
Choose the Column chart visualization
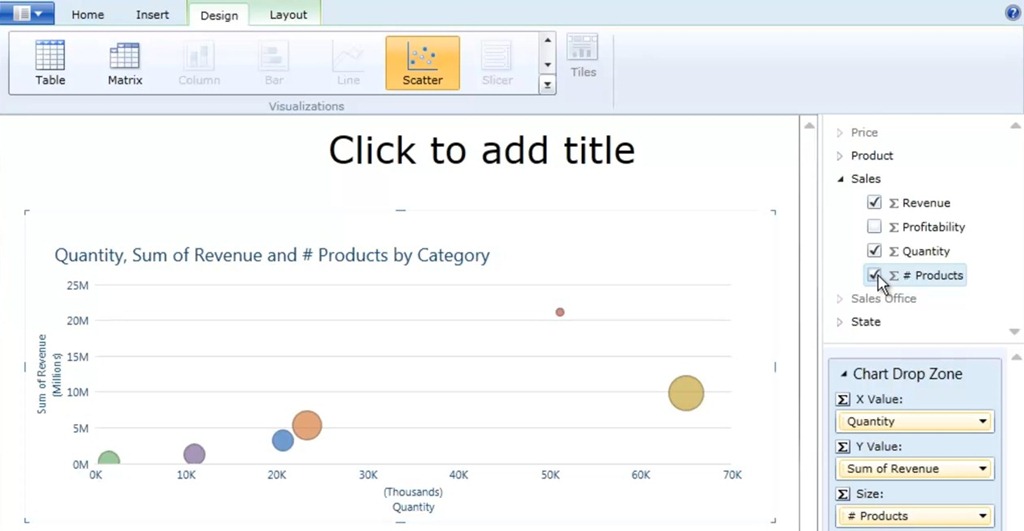coord(199,63)
